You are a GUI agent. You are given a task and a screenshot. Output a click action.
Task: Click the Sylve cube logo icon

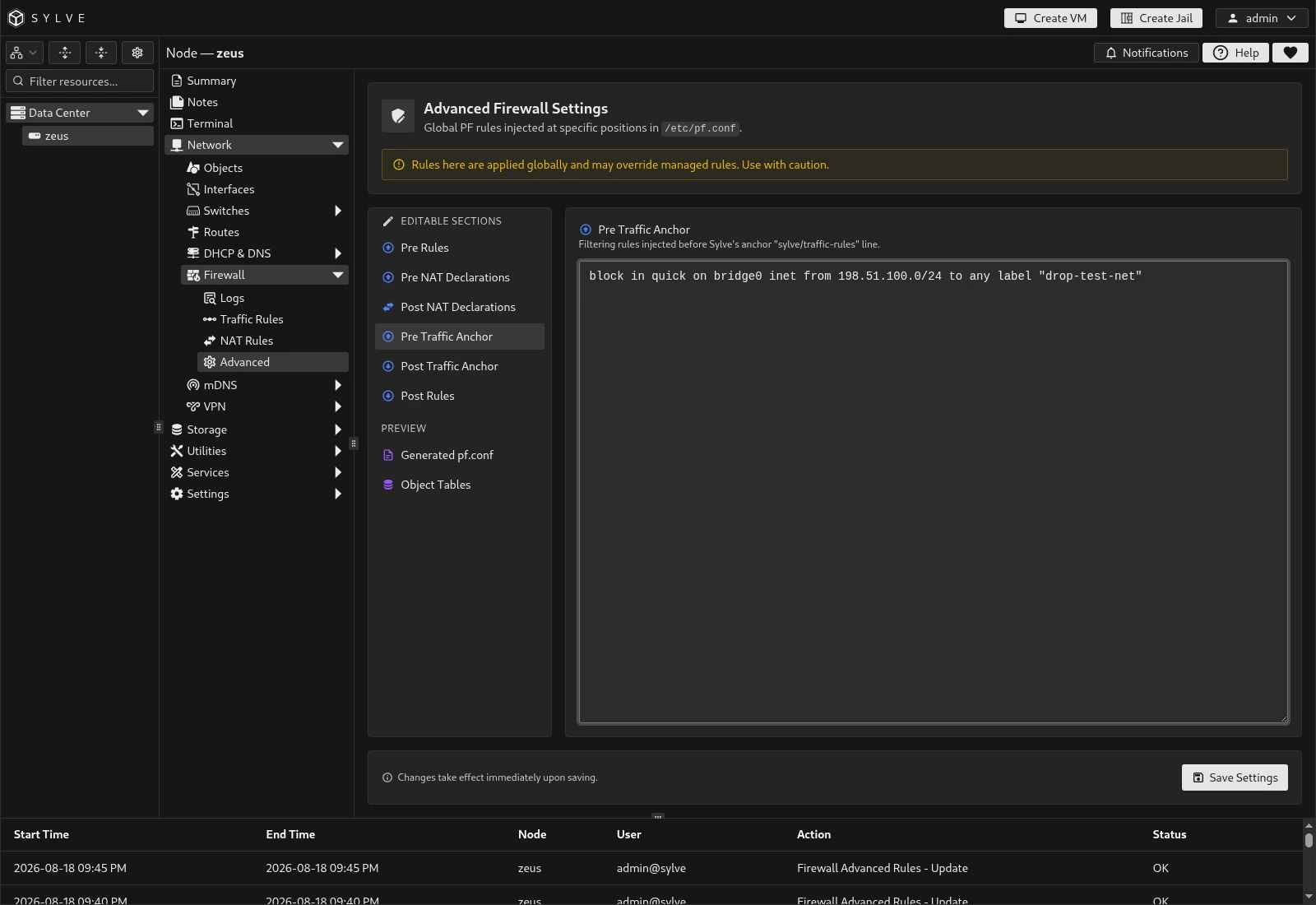point(16,18)
